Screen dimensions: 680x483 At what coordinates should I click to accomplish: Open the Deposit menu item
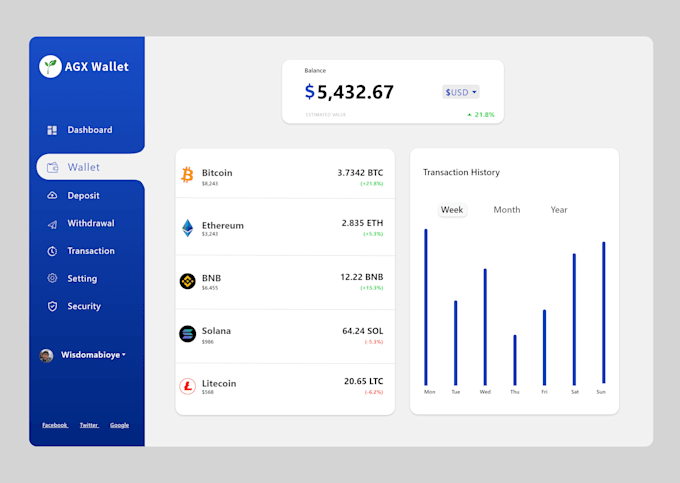[83, 196]
